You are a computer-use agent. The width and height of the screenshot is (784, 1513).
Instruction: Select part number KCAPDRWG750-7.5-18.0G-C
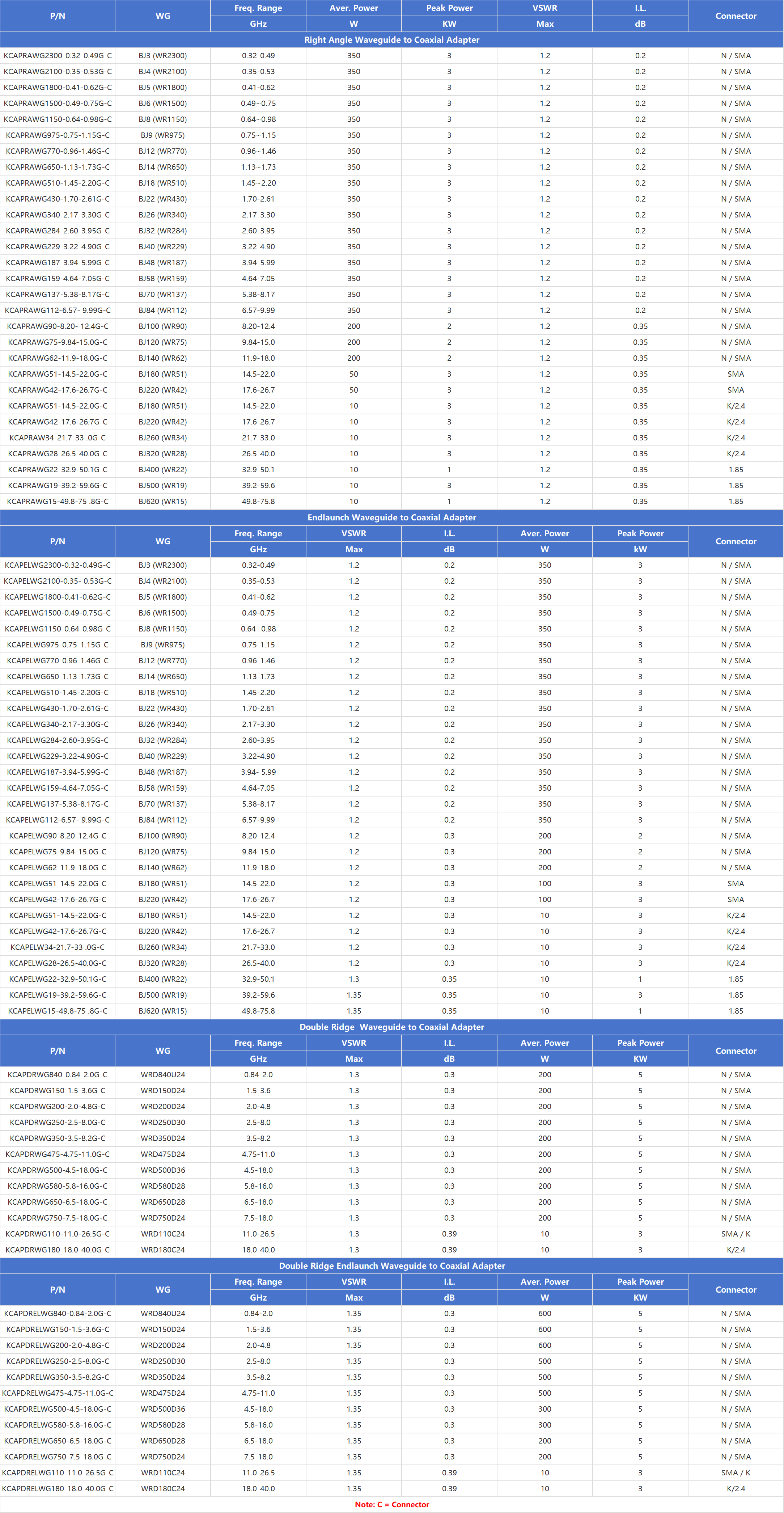pos(58,1218)
